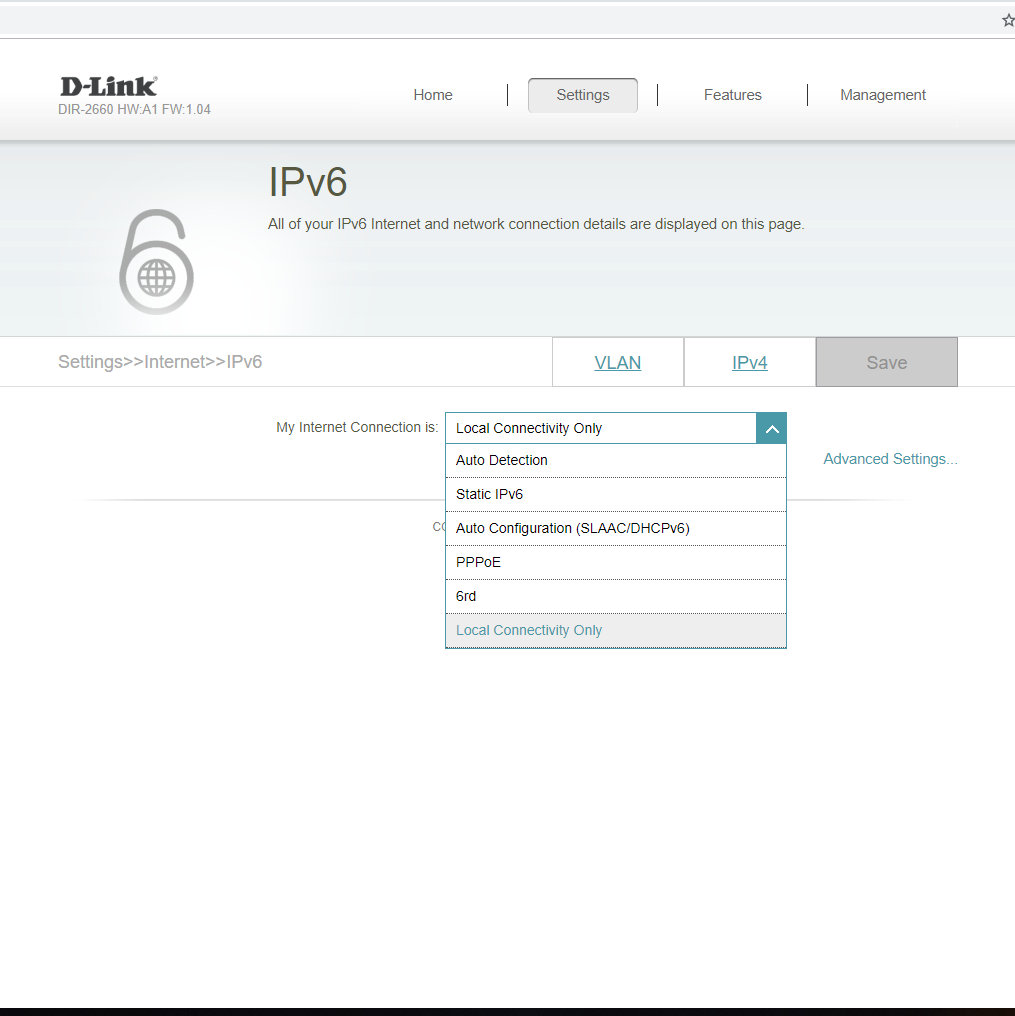1015x1016 pixels.
Task: Open the Home tab
Action: [x=433, y=95]
